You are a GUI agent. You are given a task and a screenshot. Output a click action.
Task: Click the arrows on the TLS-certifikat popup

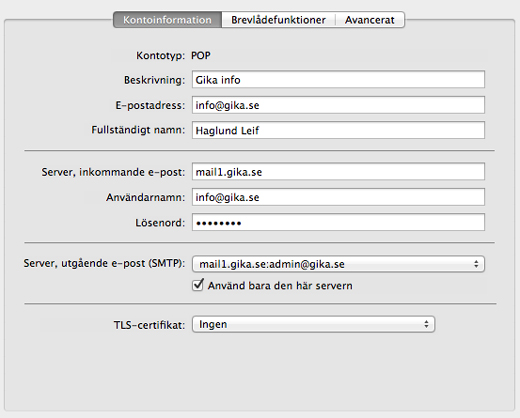tap(426, 324)
